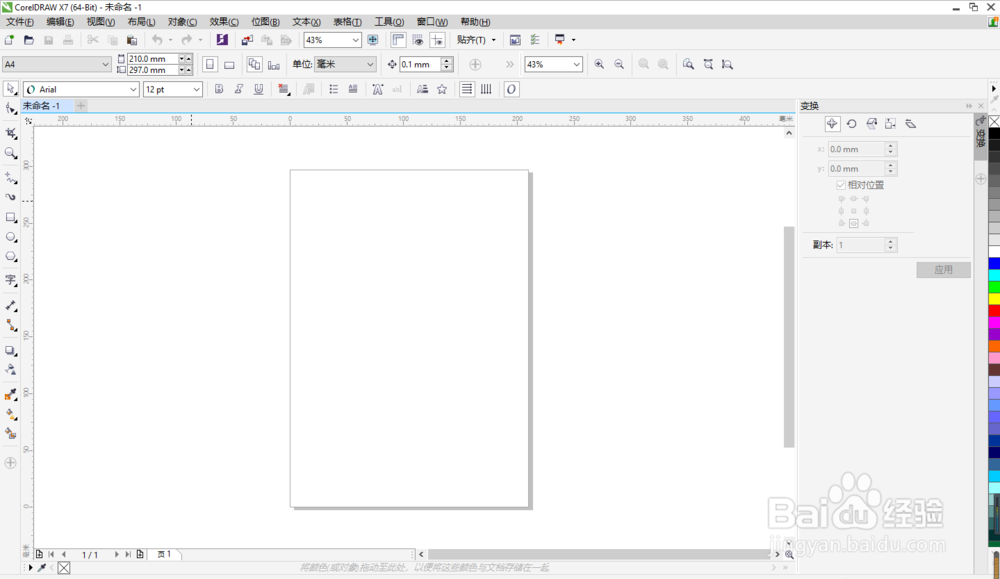Open Scale and Mirror section in docker
The height and width of the screenshot is (579, 1000).
(x=871, y=124)
